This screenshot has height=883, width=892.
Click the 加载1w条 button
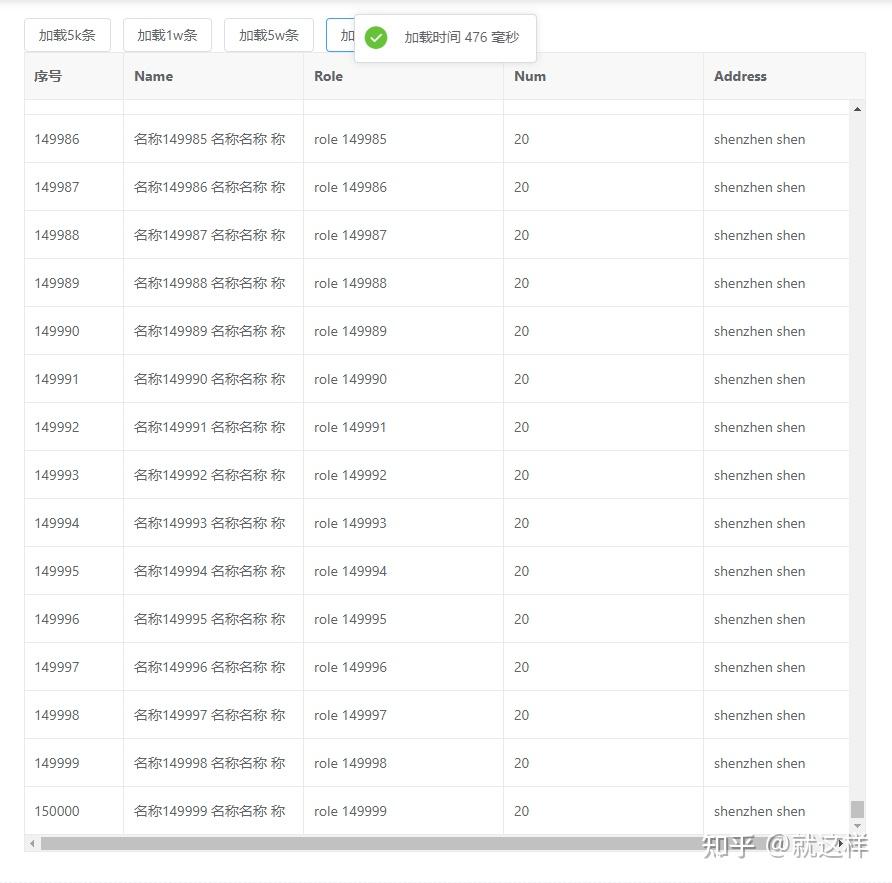(167, 34)
